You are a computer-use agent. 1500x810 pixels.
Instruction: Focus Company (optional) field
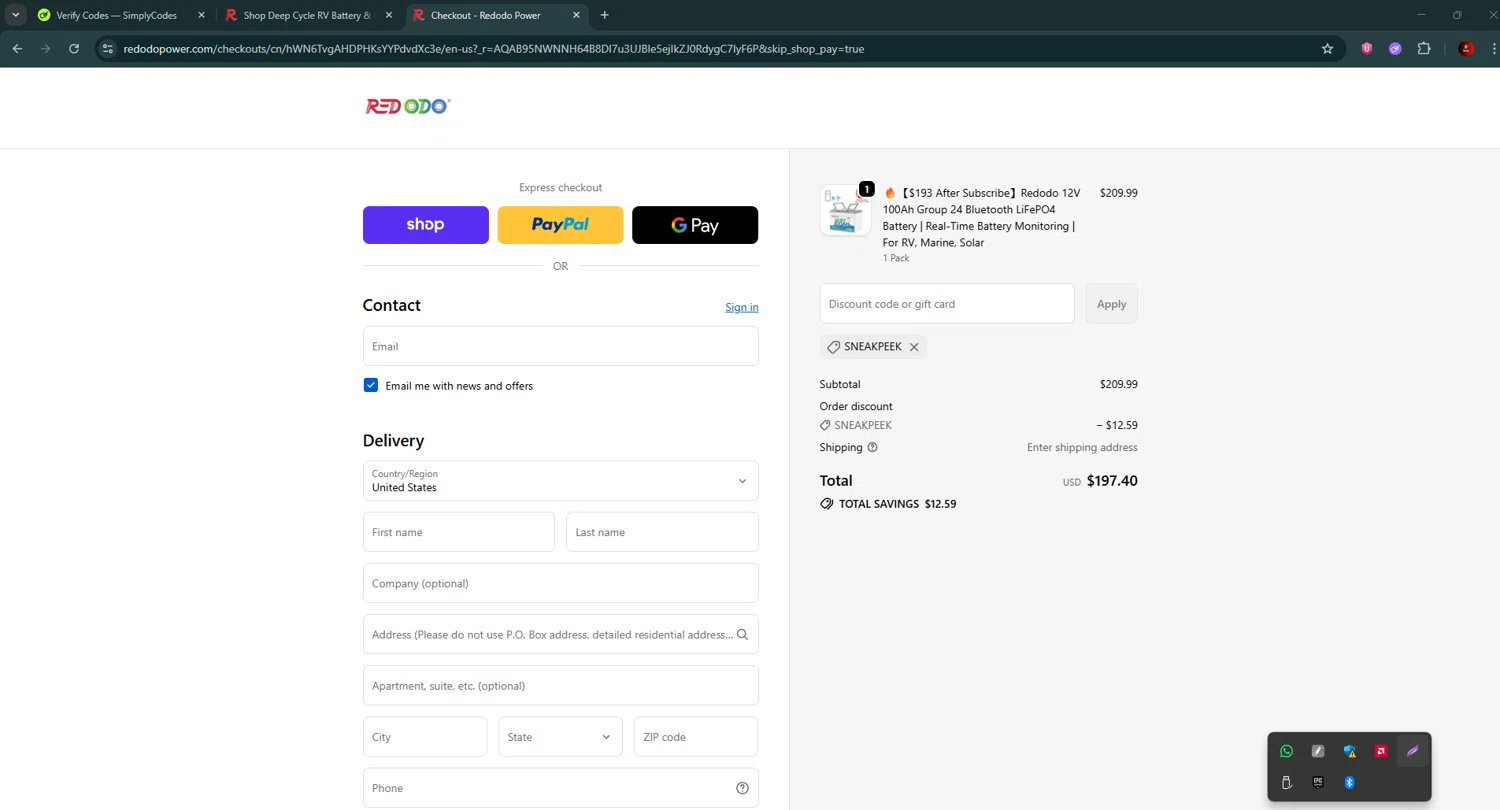pos(560,583)
